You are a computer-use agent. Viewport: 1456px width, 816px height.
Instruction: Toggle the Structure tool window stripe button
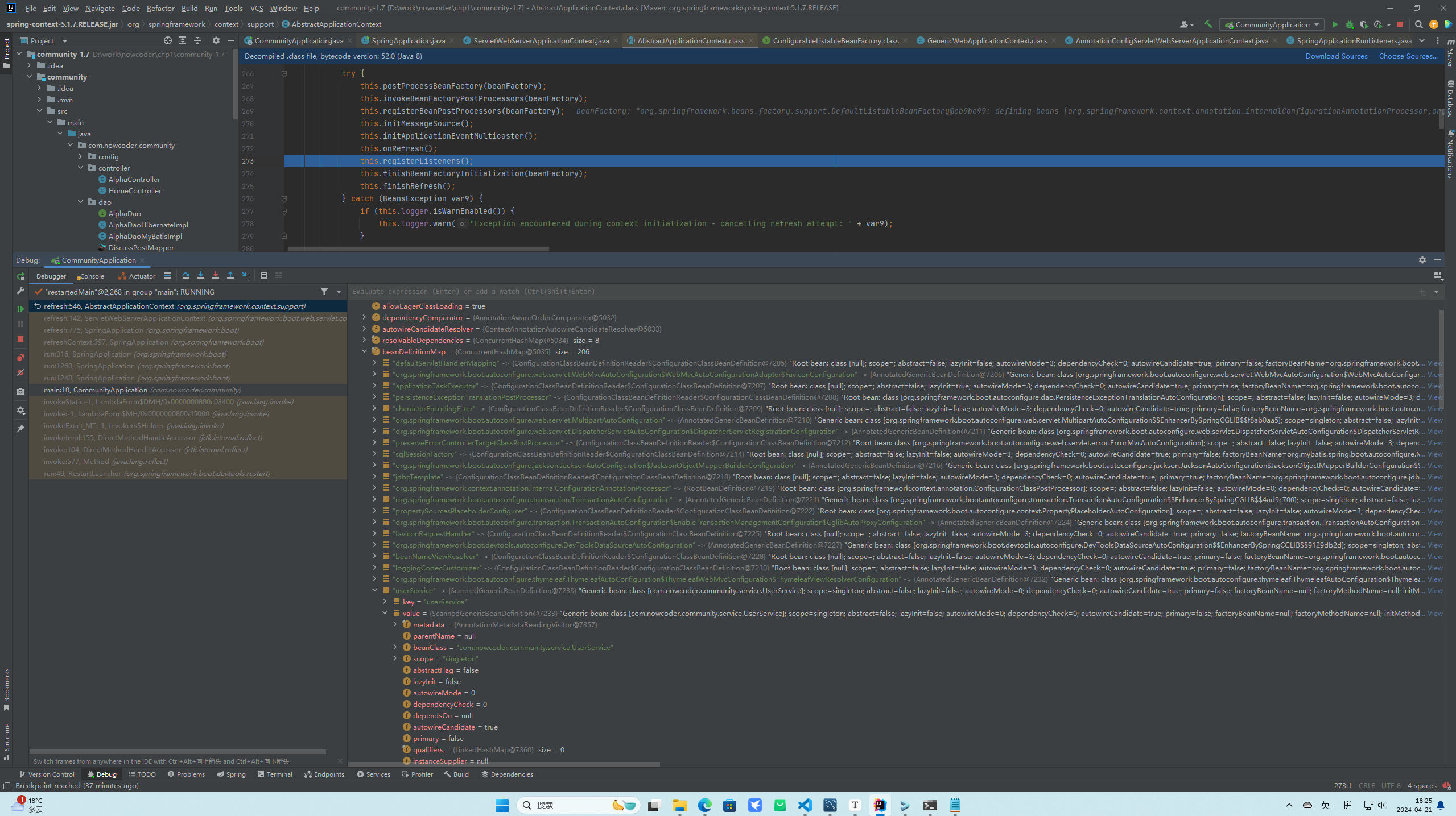(7, 742)
